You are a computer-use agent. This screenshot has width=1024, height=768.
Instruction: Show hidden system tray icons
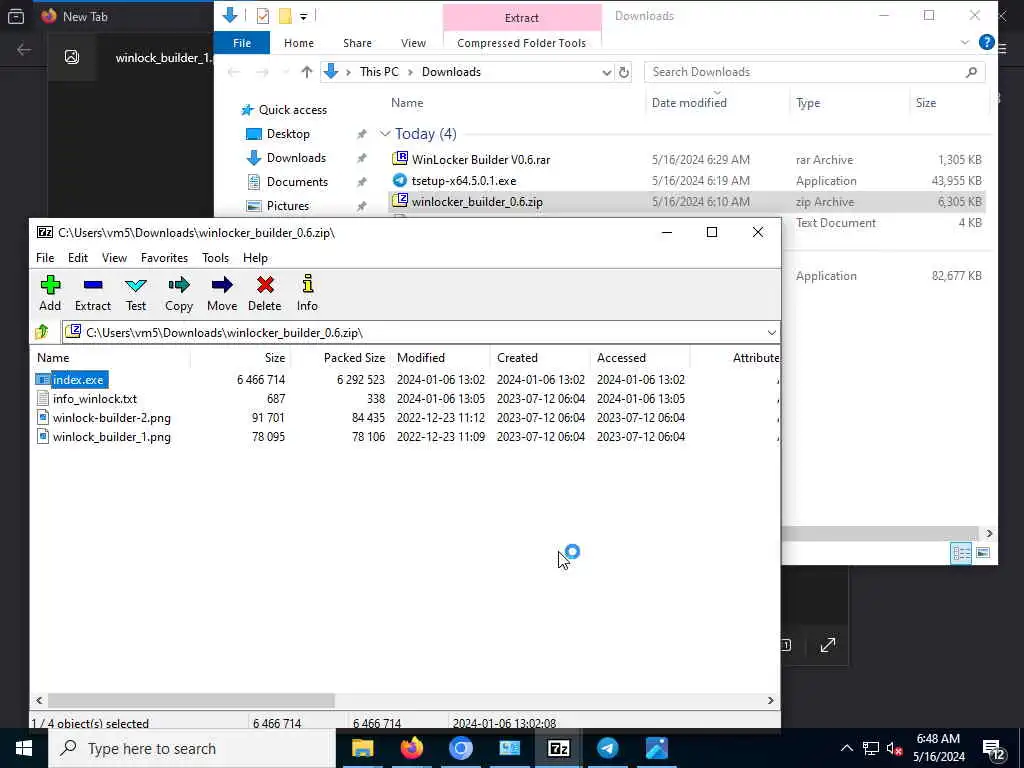click(x=846, y=748)
